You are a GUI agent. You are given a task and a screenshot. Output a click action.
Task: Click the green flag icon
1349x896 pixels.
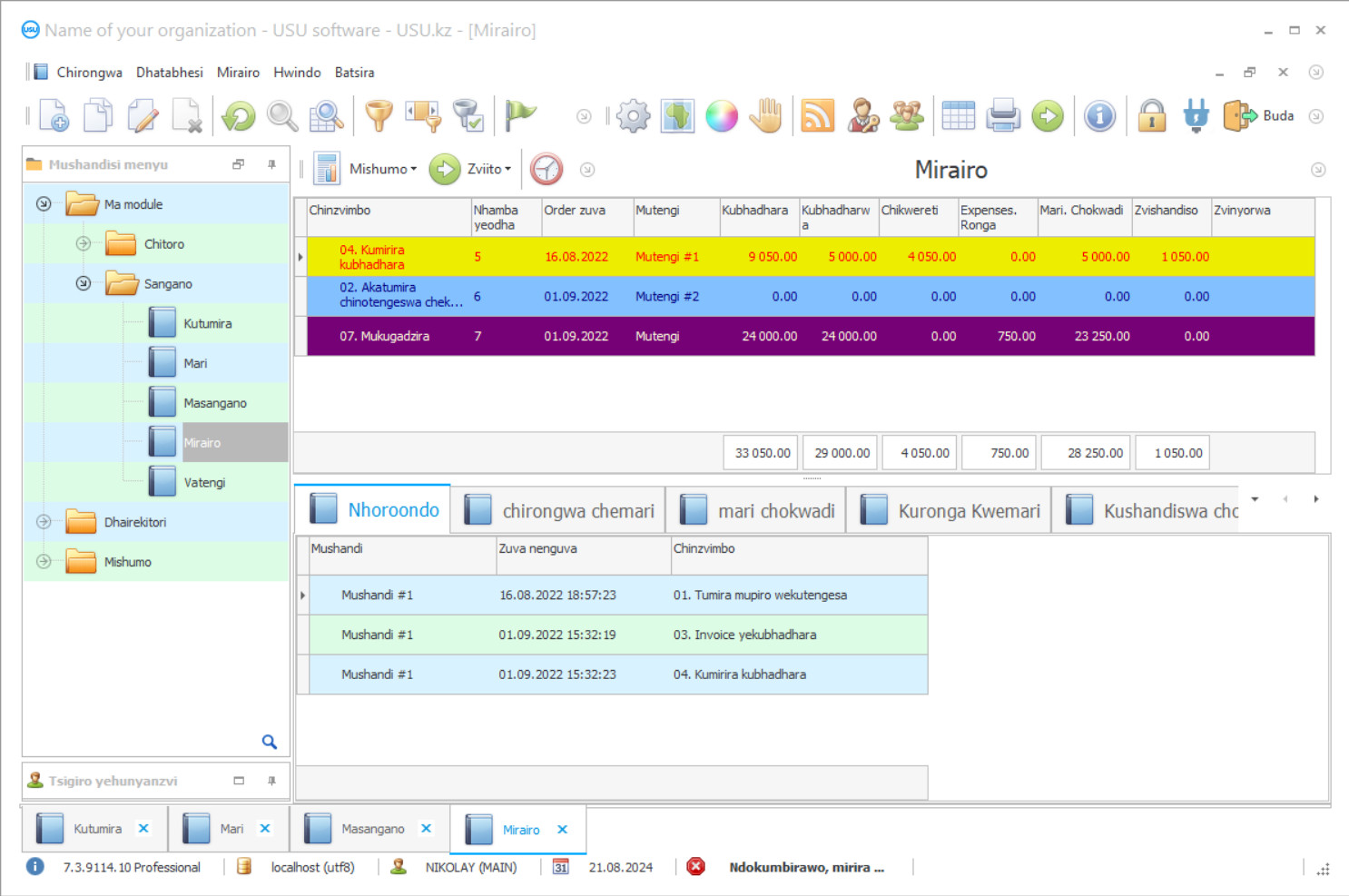(520, 115)
